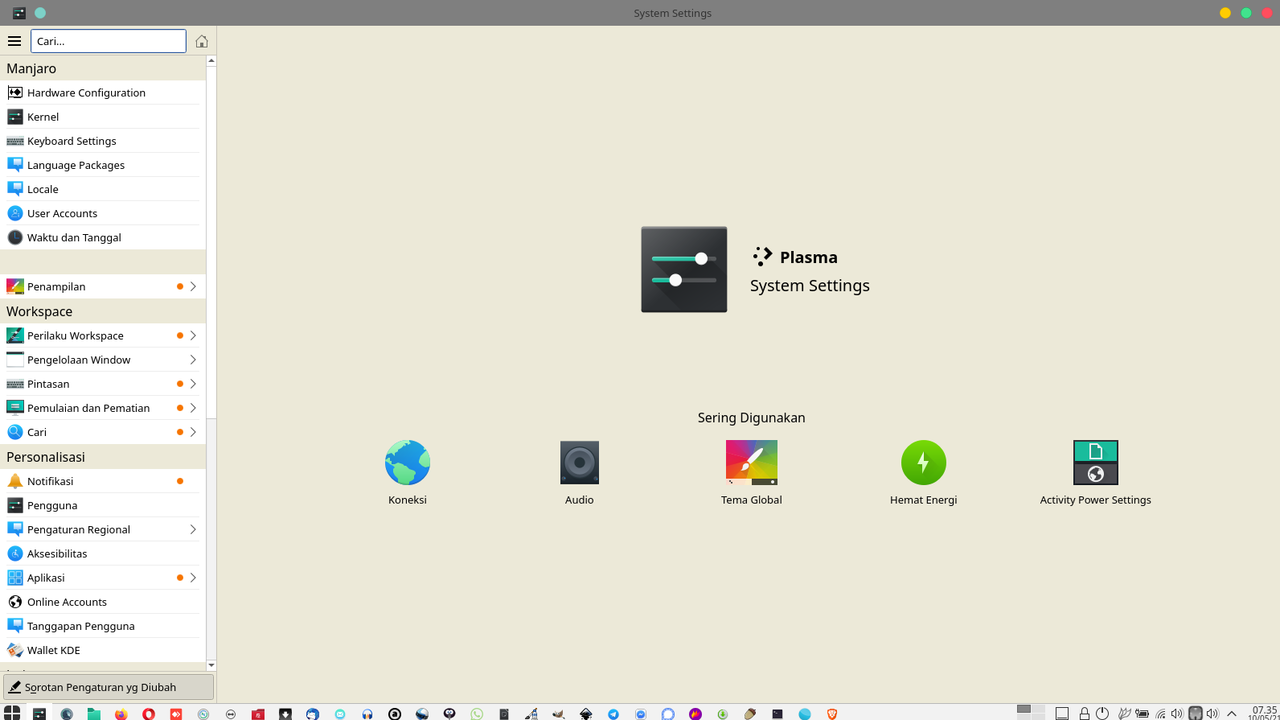
Task: Expand the Cari category chevron
Action: (x=193, y=432)
